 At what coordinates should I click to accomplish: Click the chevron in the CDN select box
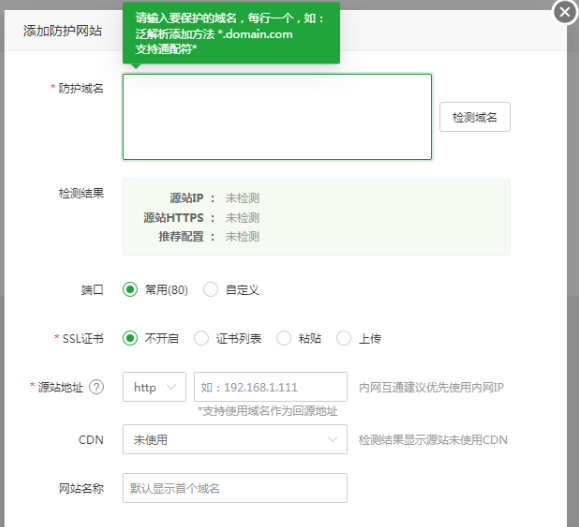[x=332, y=439]
